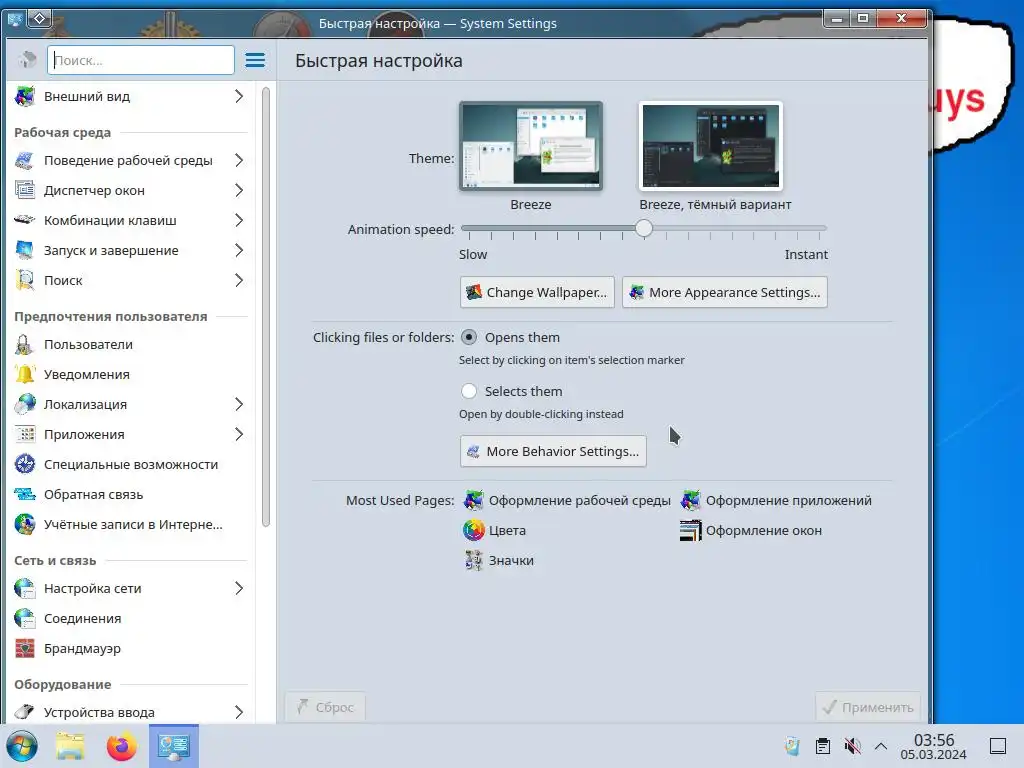This screenshot has width=1024, height=768.
Task: Click the Уведомления bell icon
Action: pos(25,374)
